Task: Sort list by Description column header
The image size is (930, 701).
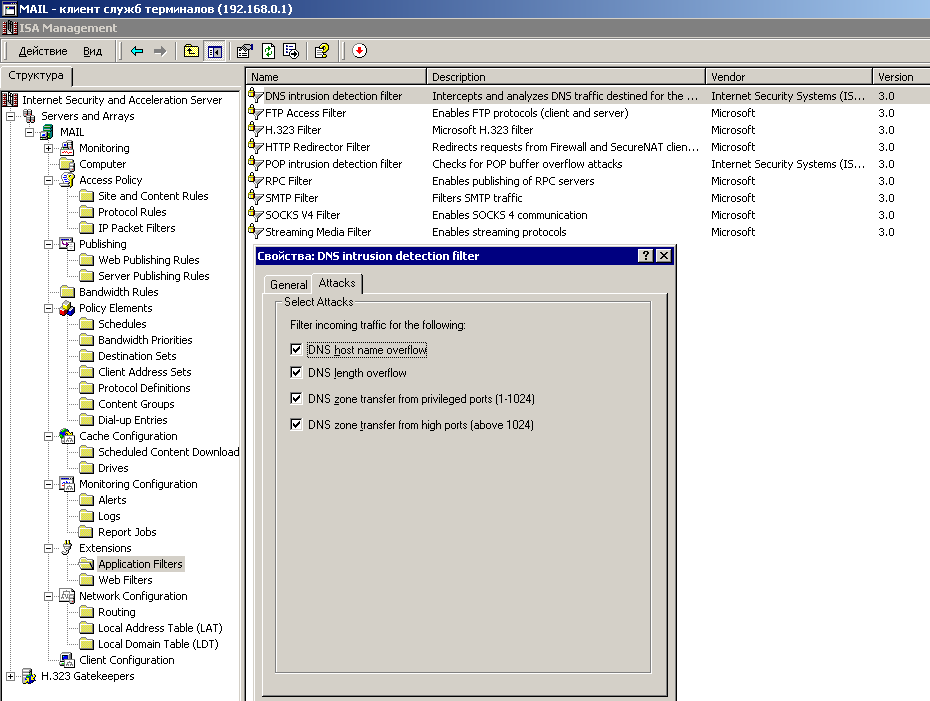Action: click(x=565, y=77)
